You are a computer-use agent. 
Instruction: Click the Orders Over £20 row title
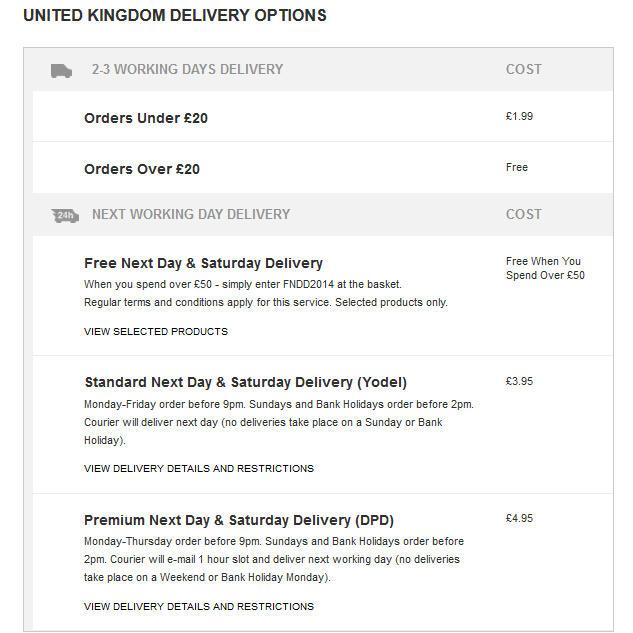(x=142, y=169)
